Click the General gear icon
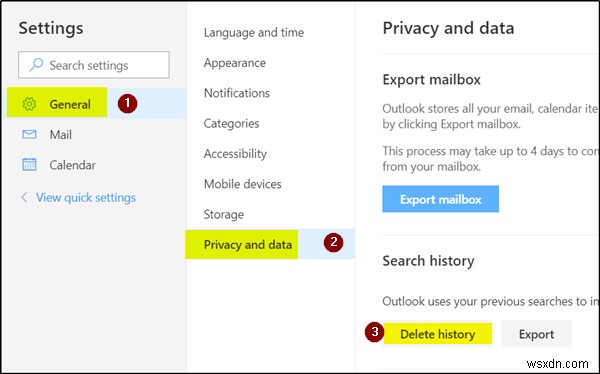 (29, 104)
